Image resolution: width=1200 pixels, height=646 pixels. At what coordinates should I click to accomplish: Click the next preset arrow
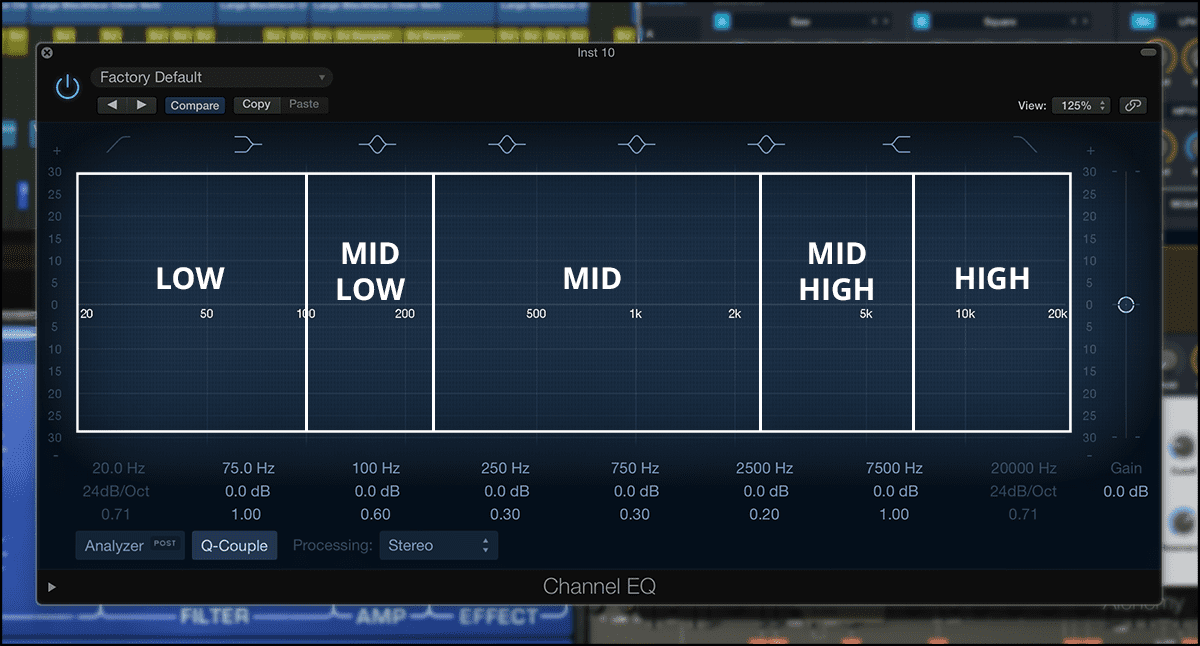click(x=141, y=104)
